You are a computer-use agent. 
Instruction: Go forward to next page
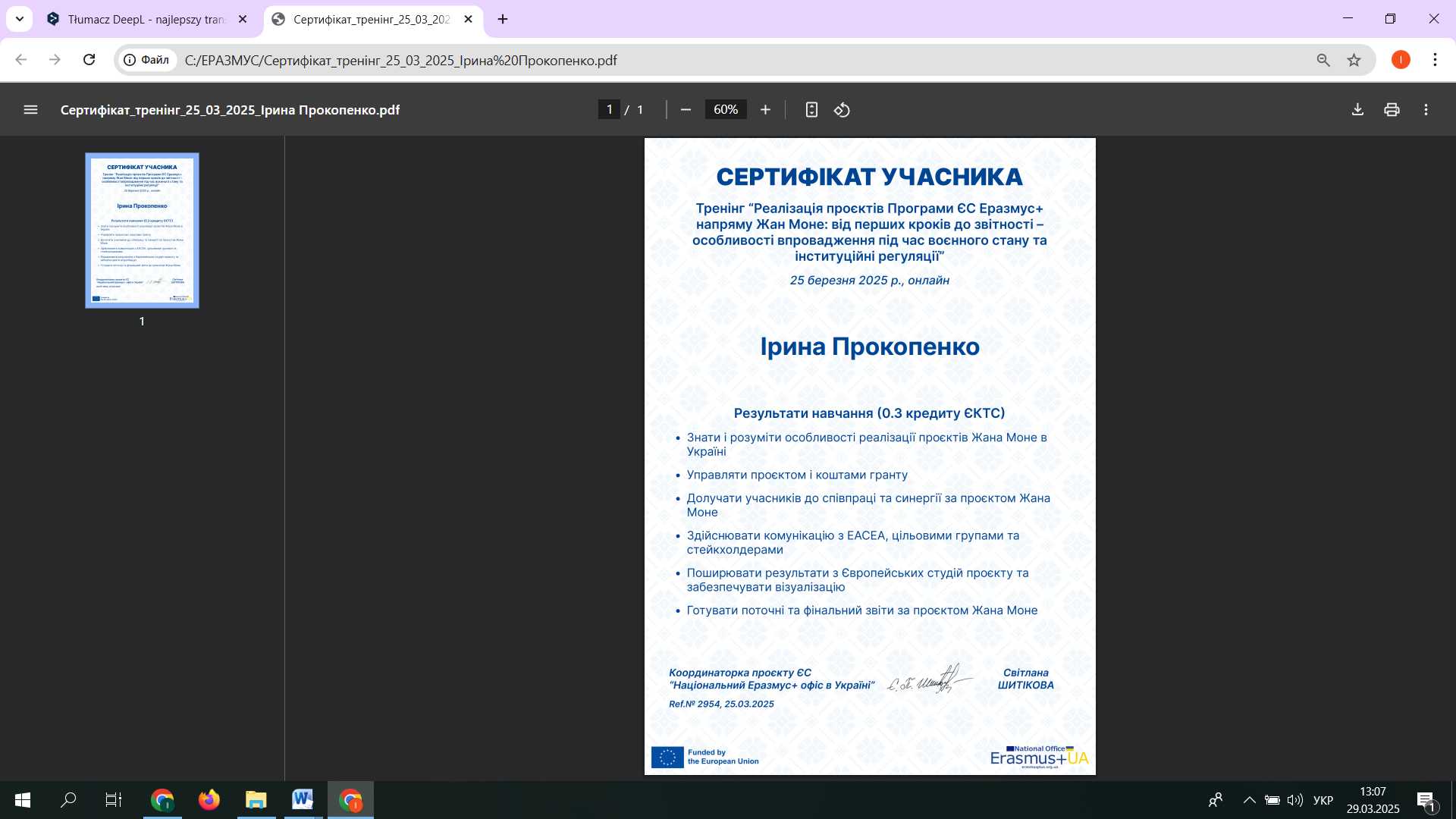pyautogui.click(x=55, y=60)
